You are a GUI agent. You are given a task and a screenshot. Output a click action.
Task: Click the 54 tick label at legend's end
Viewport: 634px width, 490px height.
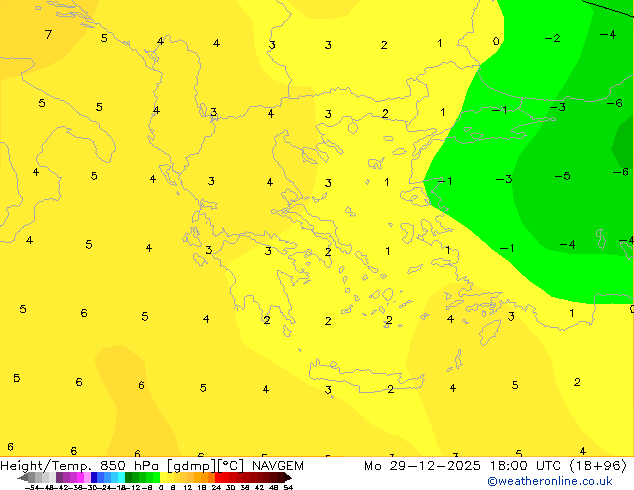[x=288, y=487]
